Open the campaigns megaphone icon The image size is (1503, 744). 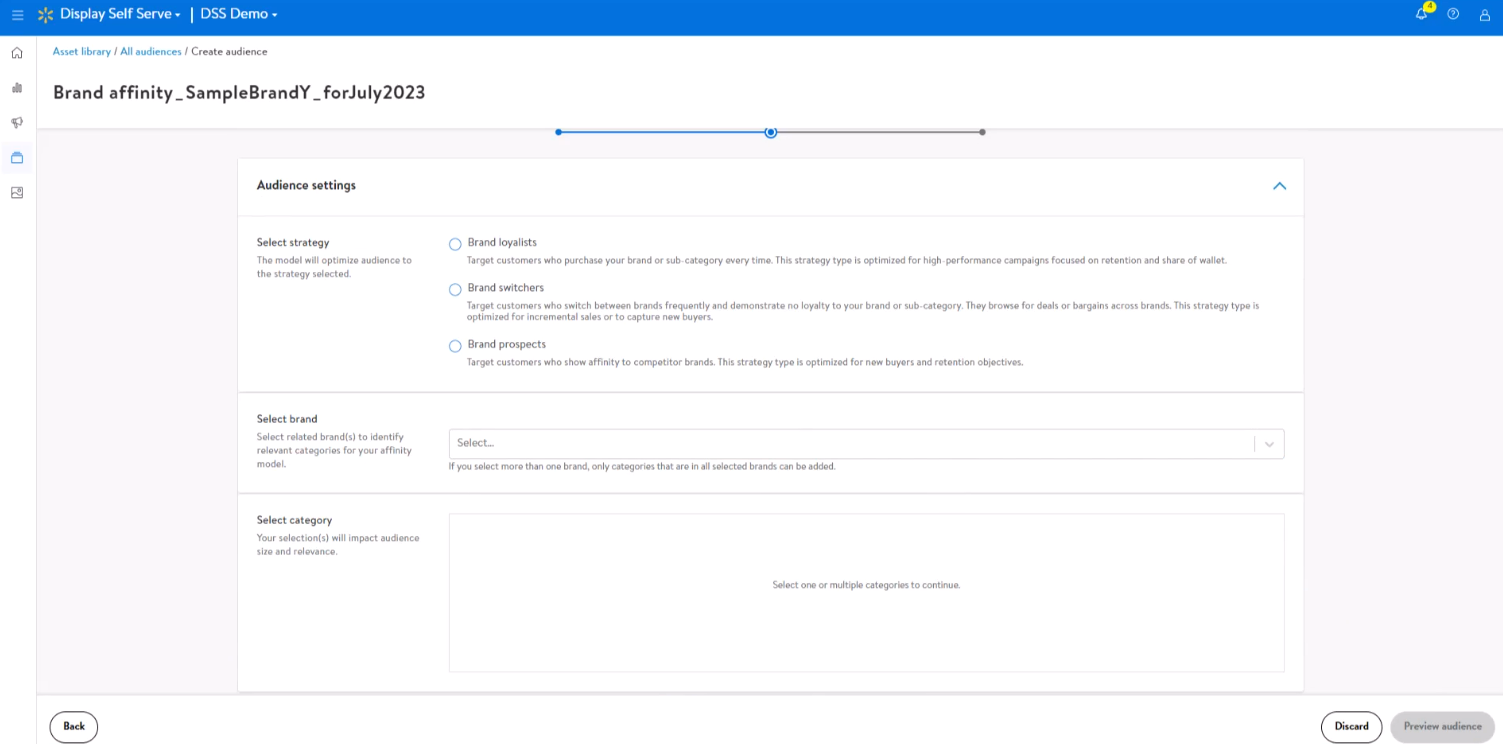17,123
